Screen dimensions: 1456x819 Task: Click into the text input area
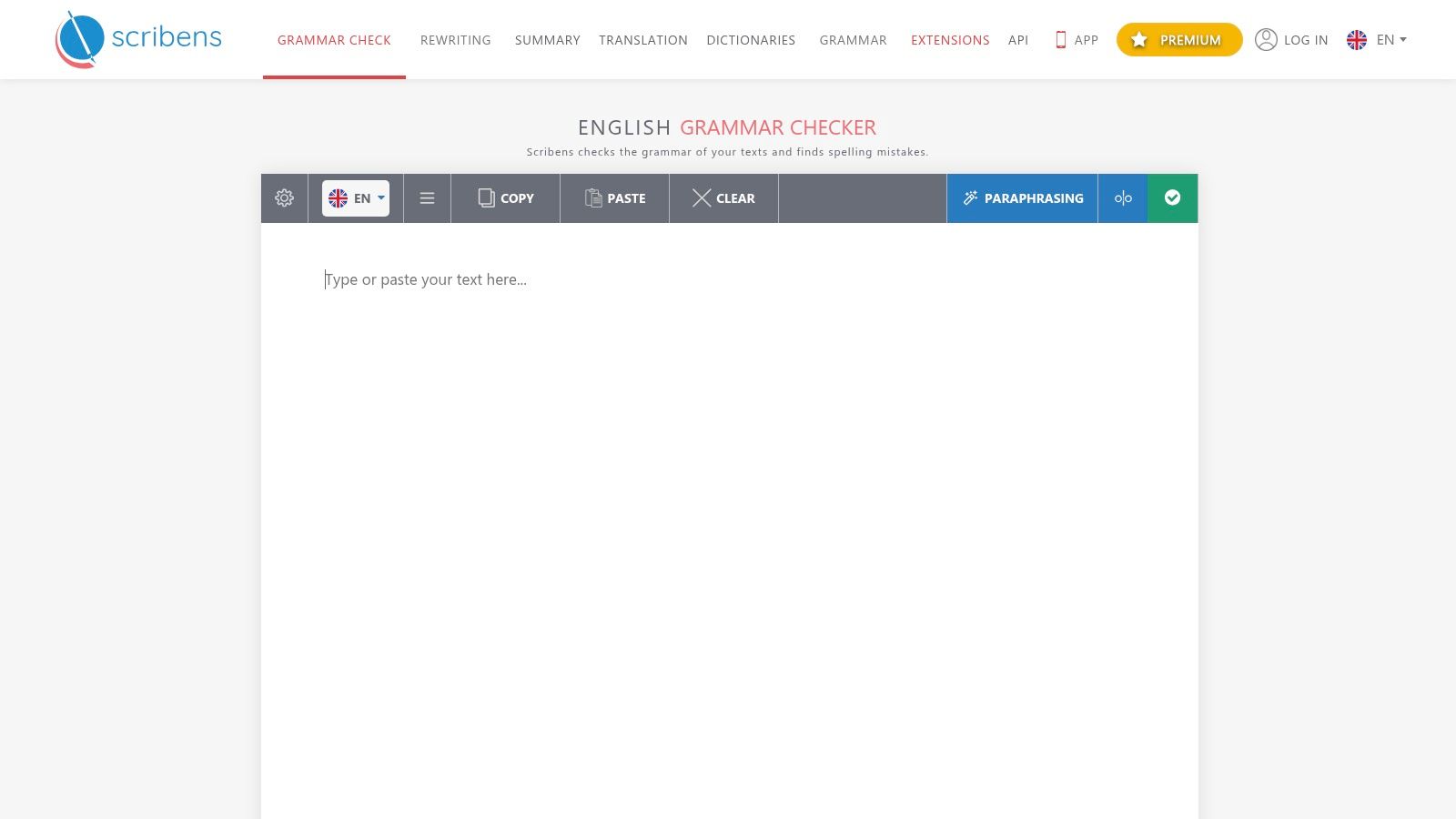(729, 519)
